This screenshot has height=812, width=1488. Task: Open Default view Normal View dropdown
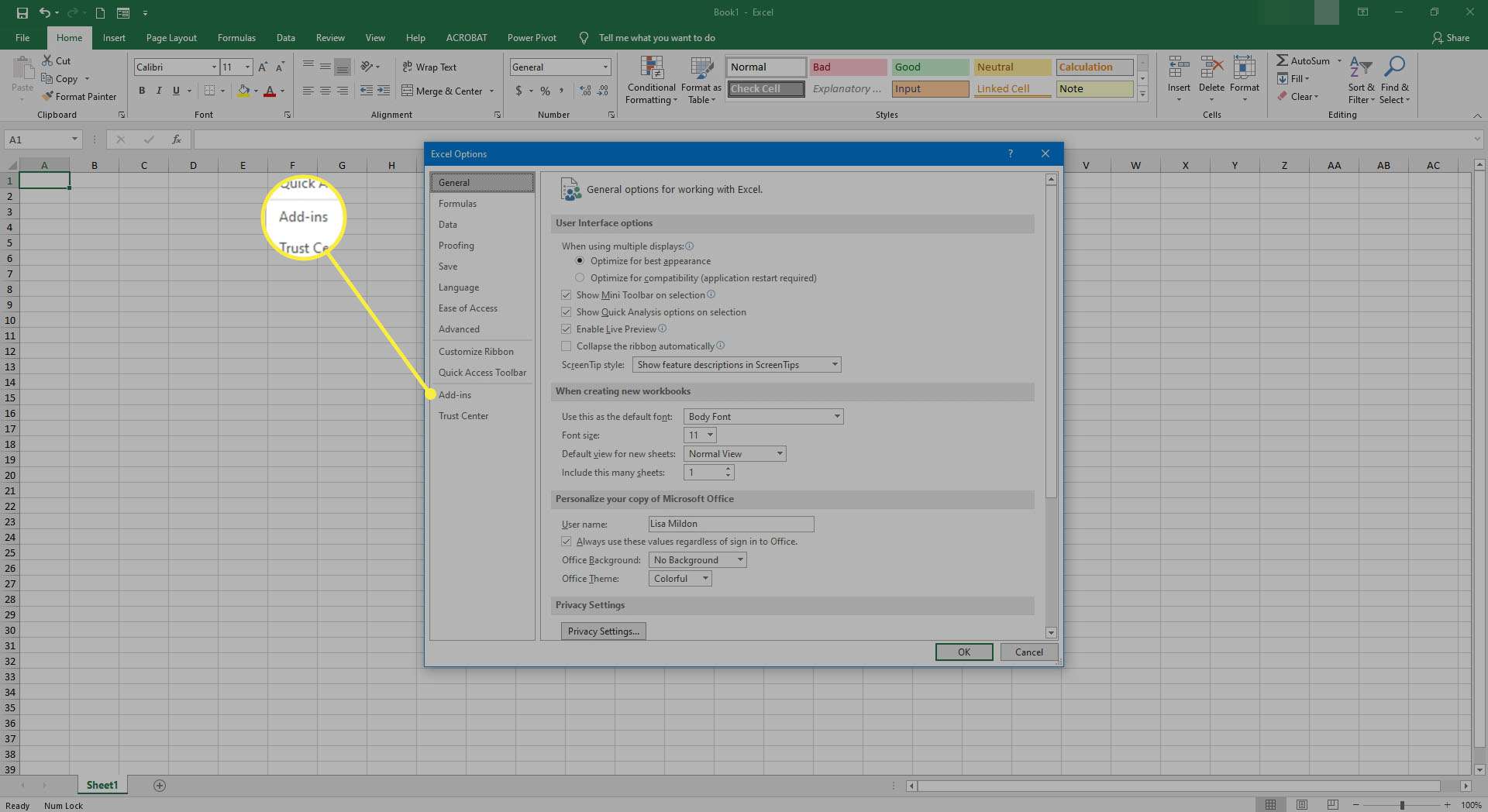(735, 453)
